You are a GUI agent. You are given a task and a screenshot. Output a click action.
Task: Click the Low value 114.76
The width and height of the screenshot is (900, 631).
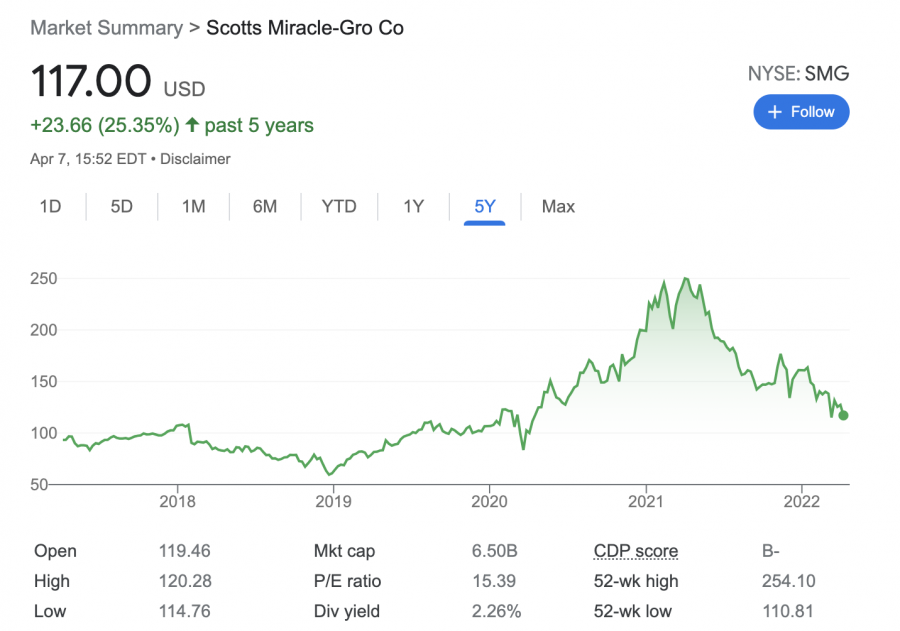coord(184,611)
